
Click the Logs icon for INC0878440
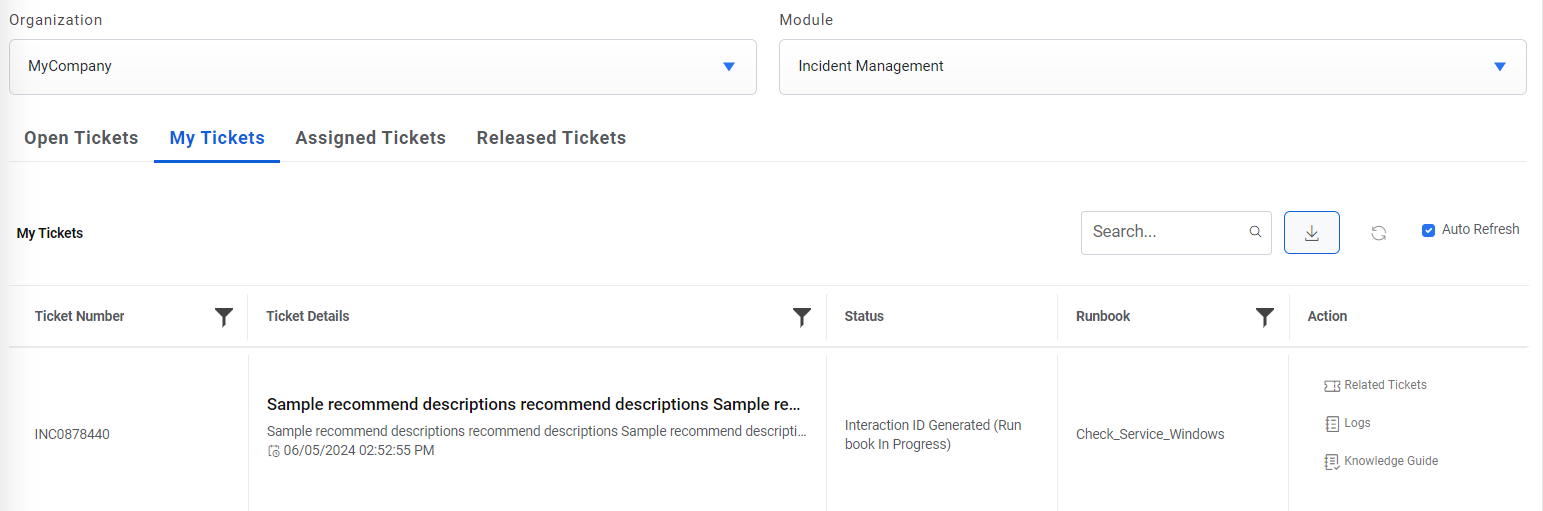[x=1331, y=424]
